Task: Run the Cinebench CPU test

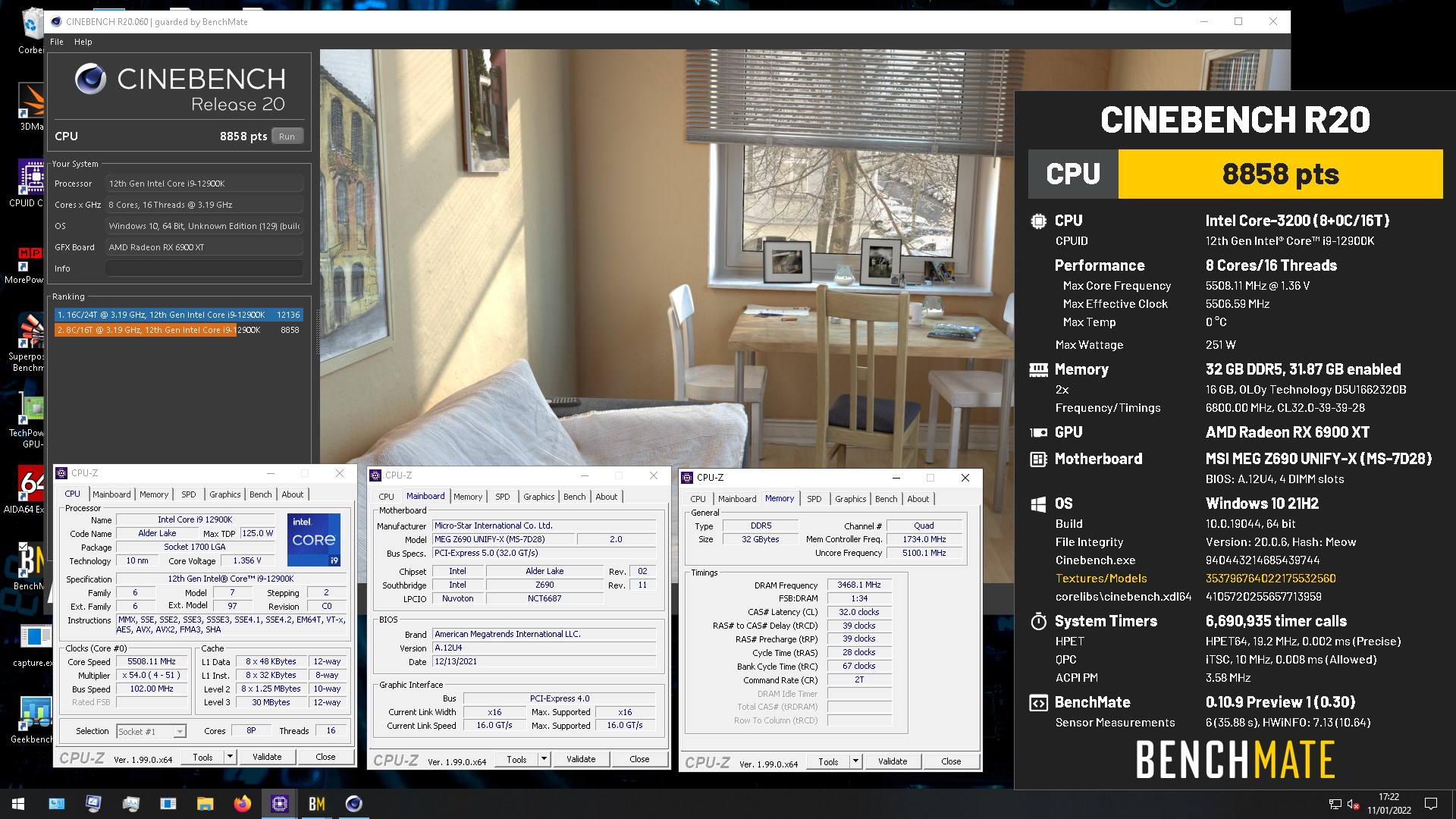Action: [287, 136]
